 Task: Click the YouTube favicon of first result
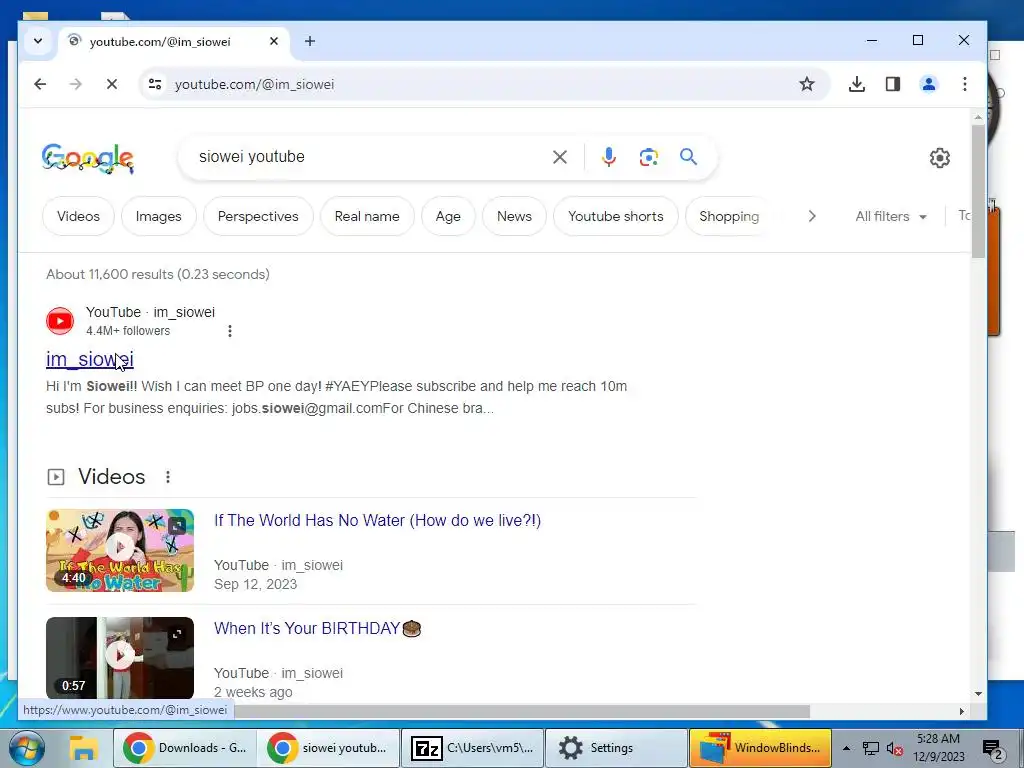tap(60, 321)
